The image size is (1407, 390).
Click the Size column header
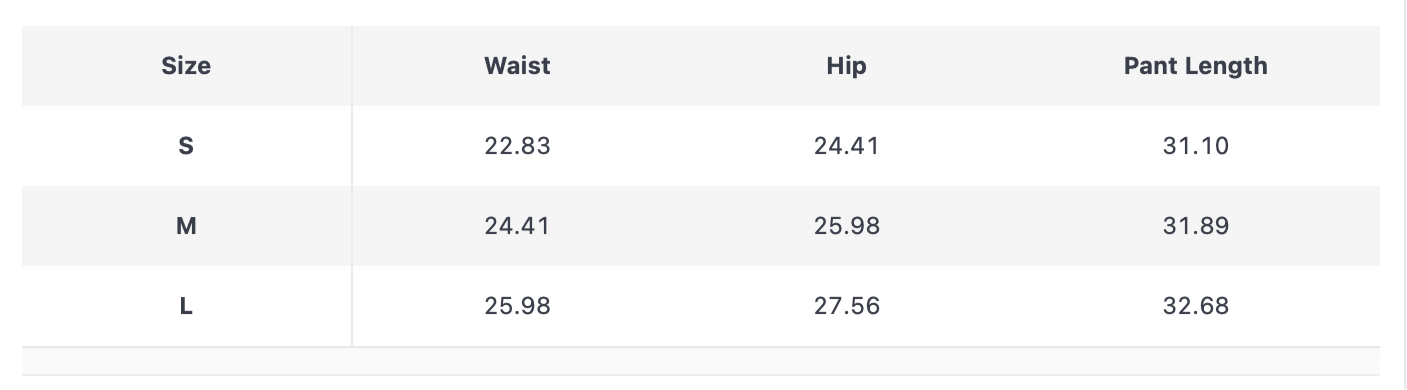pos(186,66)
